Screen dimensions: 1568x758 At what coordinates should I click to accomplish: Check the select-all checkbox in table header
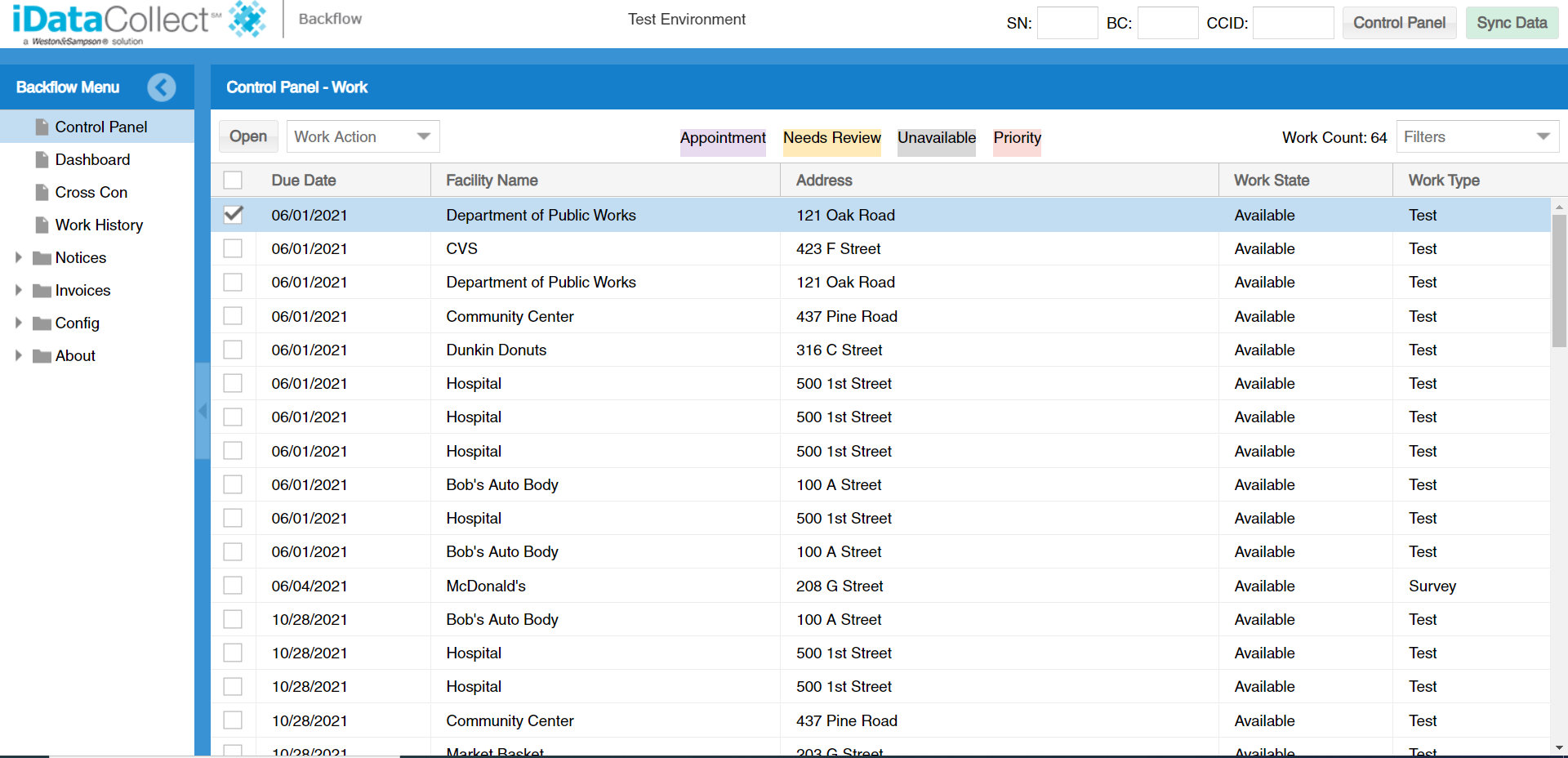(233, 180)
